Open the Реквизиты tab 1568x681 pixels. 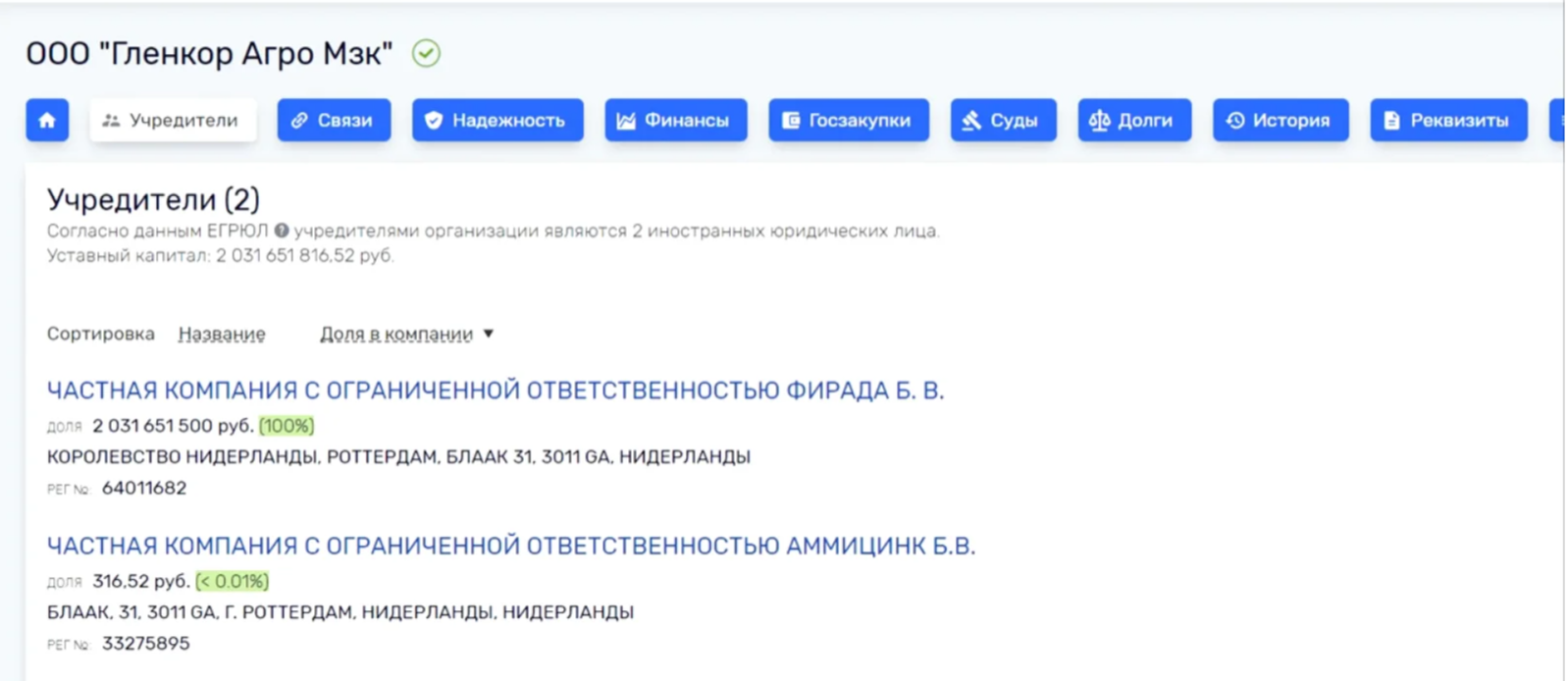(x=1448, y=120)
